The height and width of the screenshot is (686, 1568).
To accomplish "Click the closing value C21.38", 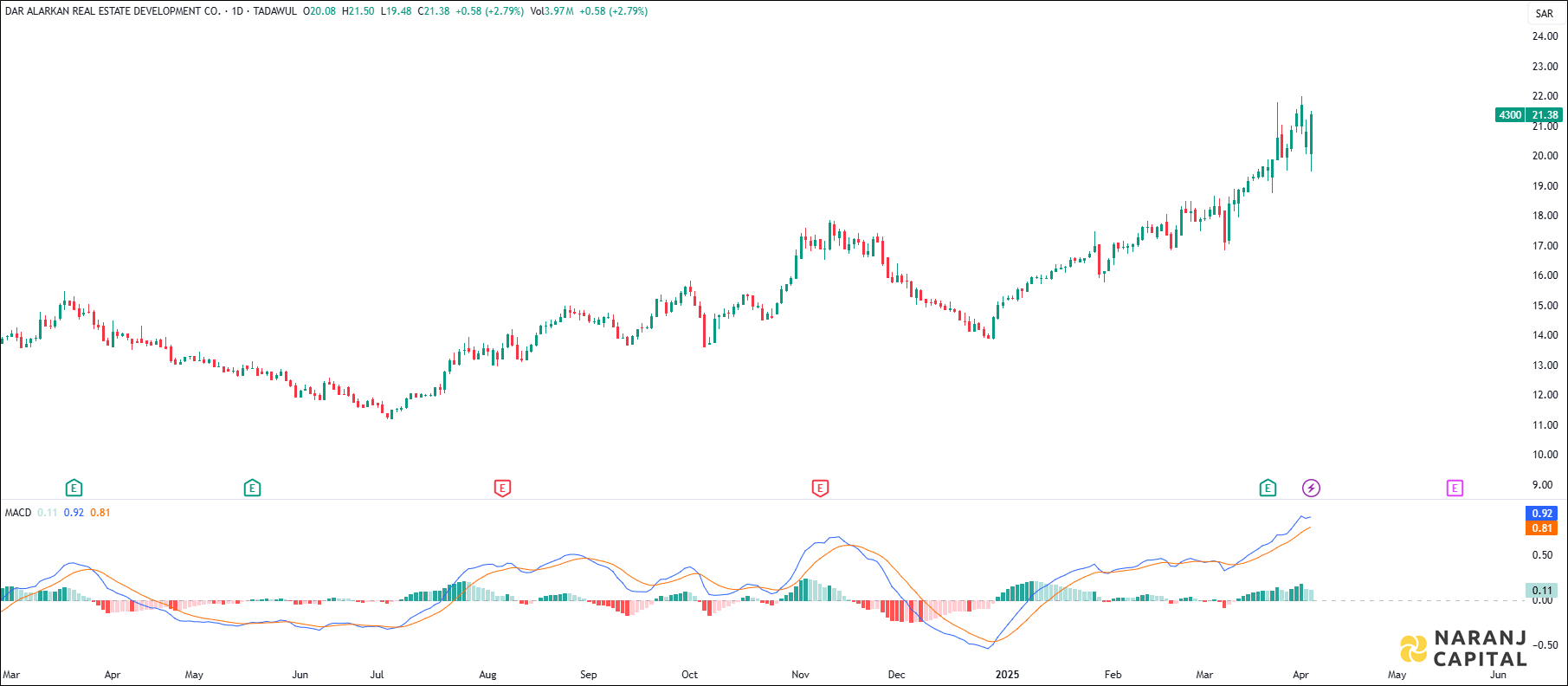I will pyautogui.click(x=434, y=11).
